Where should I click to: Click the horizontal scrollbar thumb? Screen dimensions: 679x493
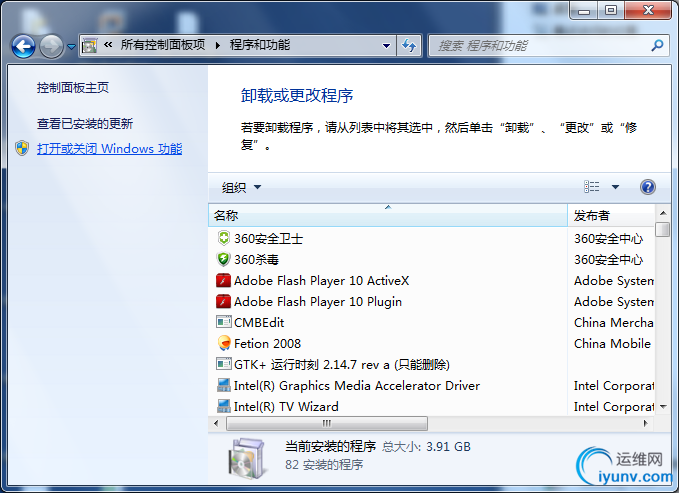point(327,423)
